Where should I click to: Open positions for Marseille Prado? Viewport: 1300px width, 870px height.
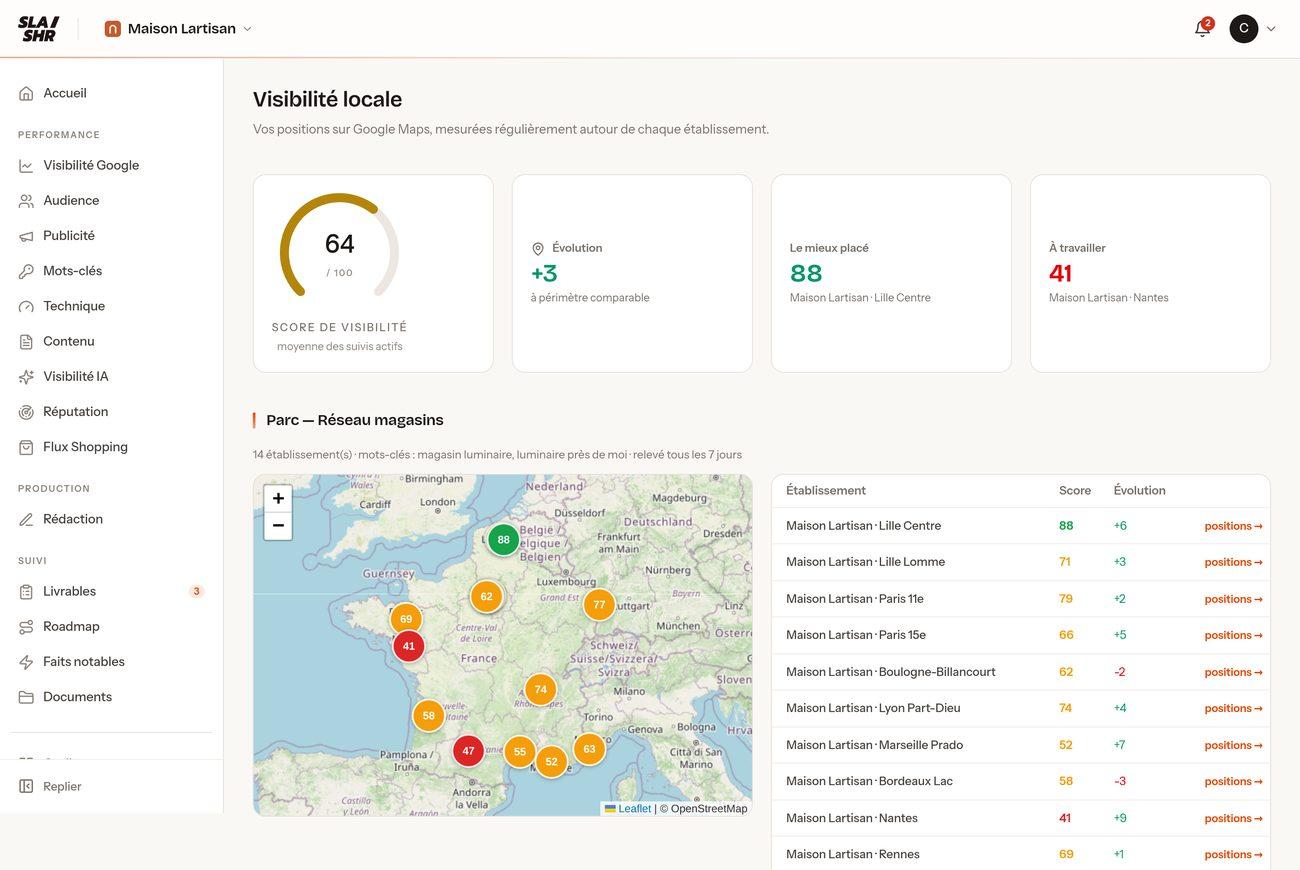[1233, 745]
